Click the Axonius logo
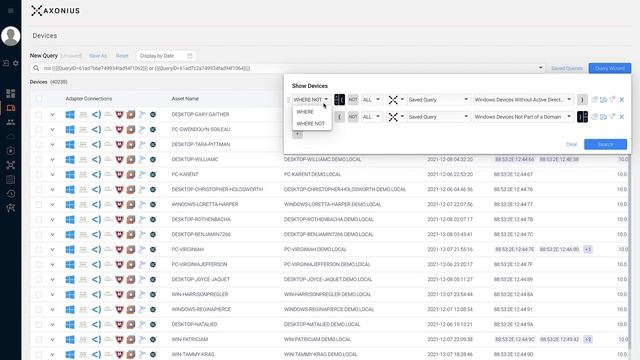Screen dimensions: 640x360 56,11
